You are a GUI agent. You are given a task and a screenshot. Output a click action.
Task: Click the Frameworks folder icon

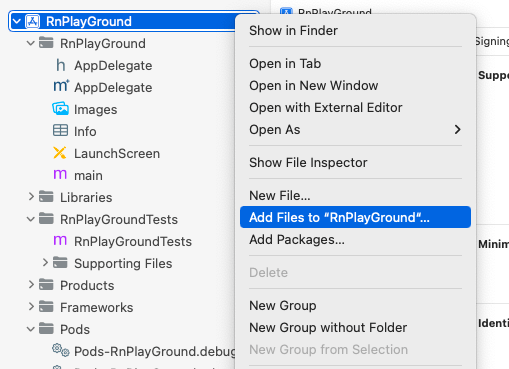(46, 307)
